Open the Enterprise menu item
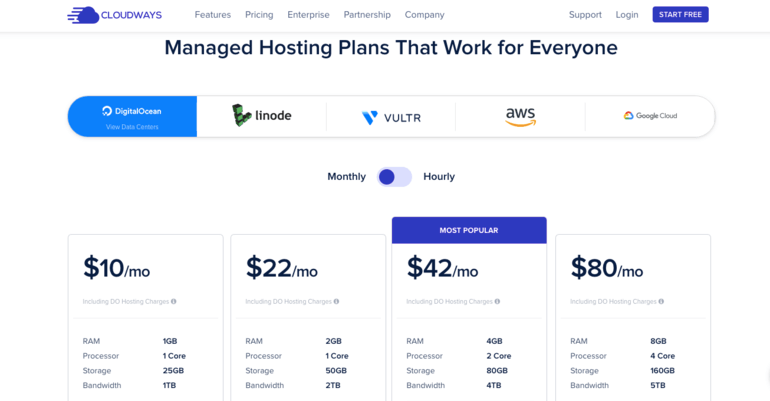770x401 pixels. point(308,15)
